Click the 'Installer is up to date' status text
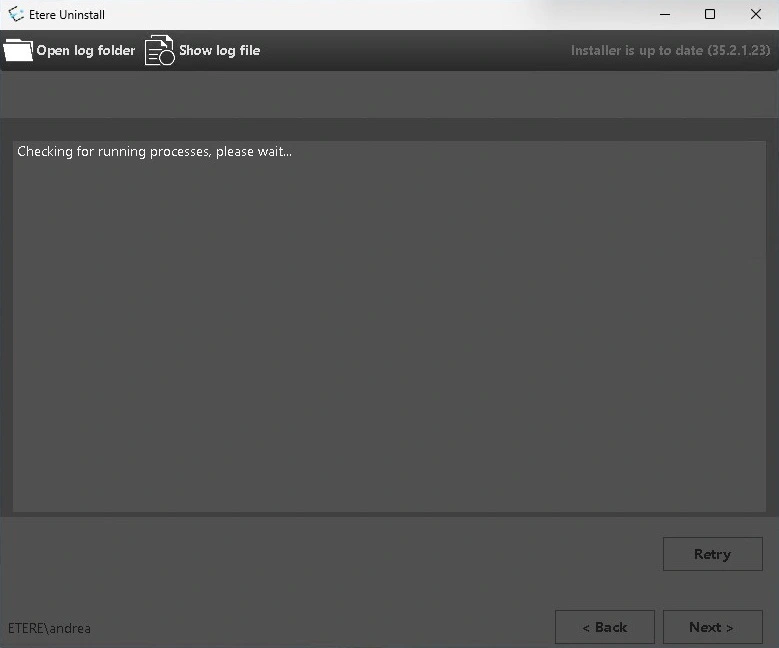Screen dimensions: 779x648 tap(636, 50)
